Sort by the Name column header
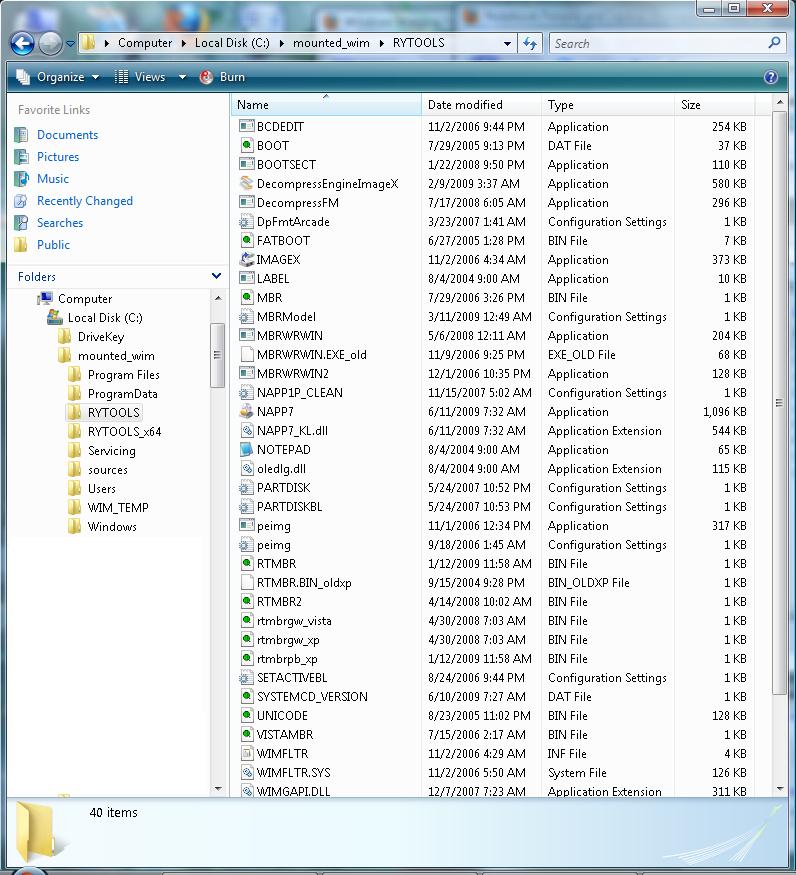Viewport: 796px width, 875px height. [326, 104]
